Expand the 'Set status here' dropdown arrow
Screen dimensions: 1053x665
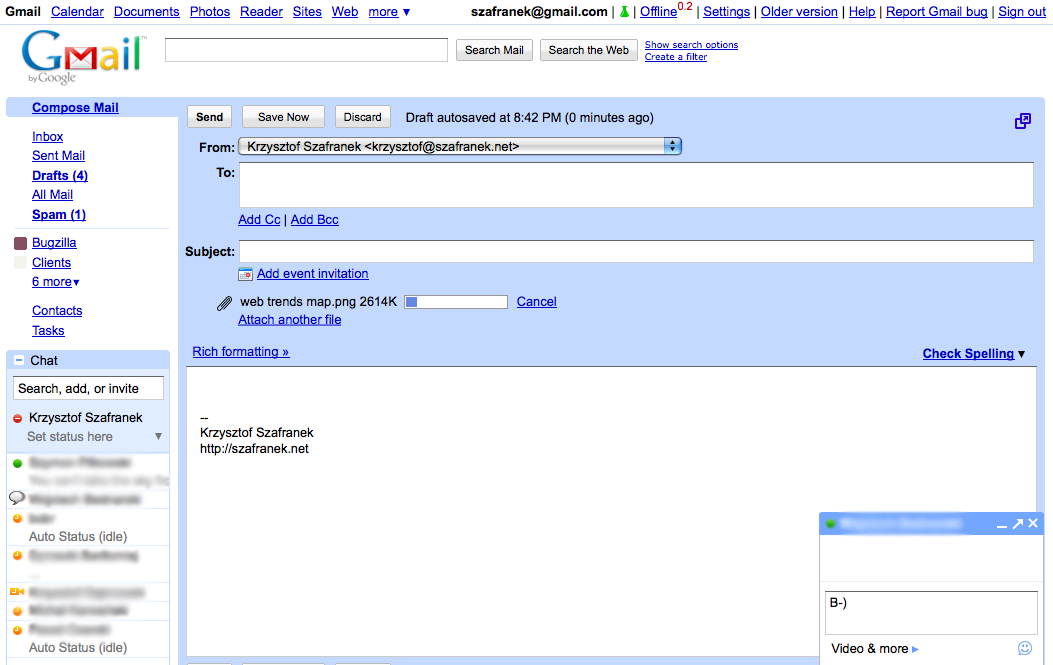tap(158, 437)
